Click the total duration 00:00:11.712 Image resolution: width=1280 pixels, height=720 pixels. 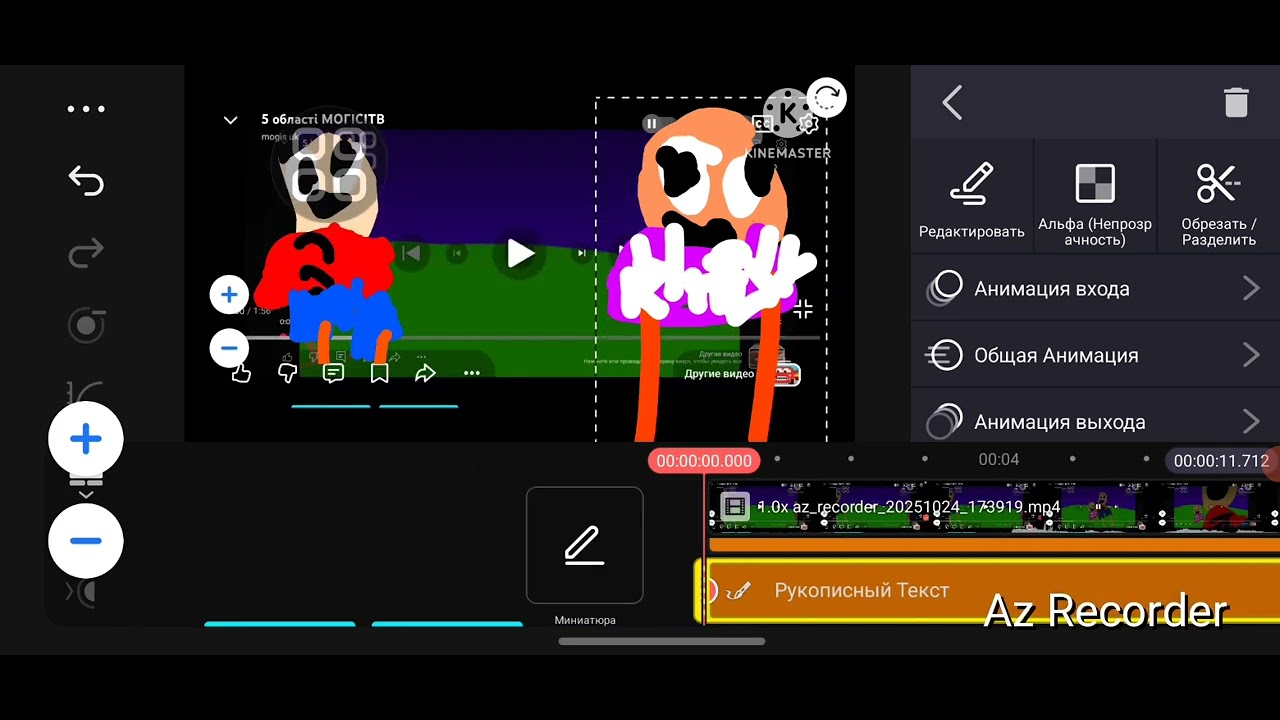pyautogui.click(x=1221, y=461)
